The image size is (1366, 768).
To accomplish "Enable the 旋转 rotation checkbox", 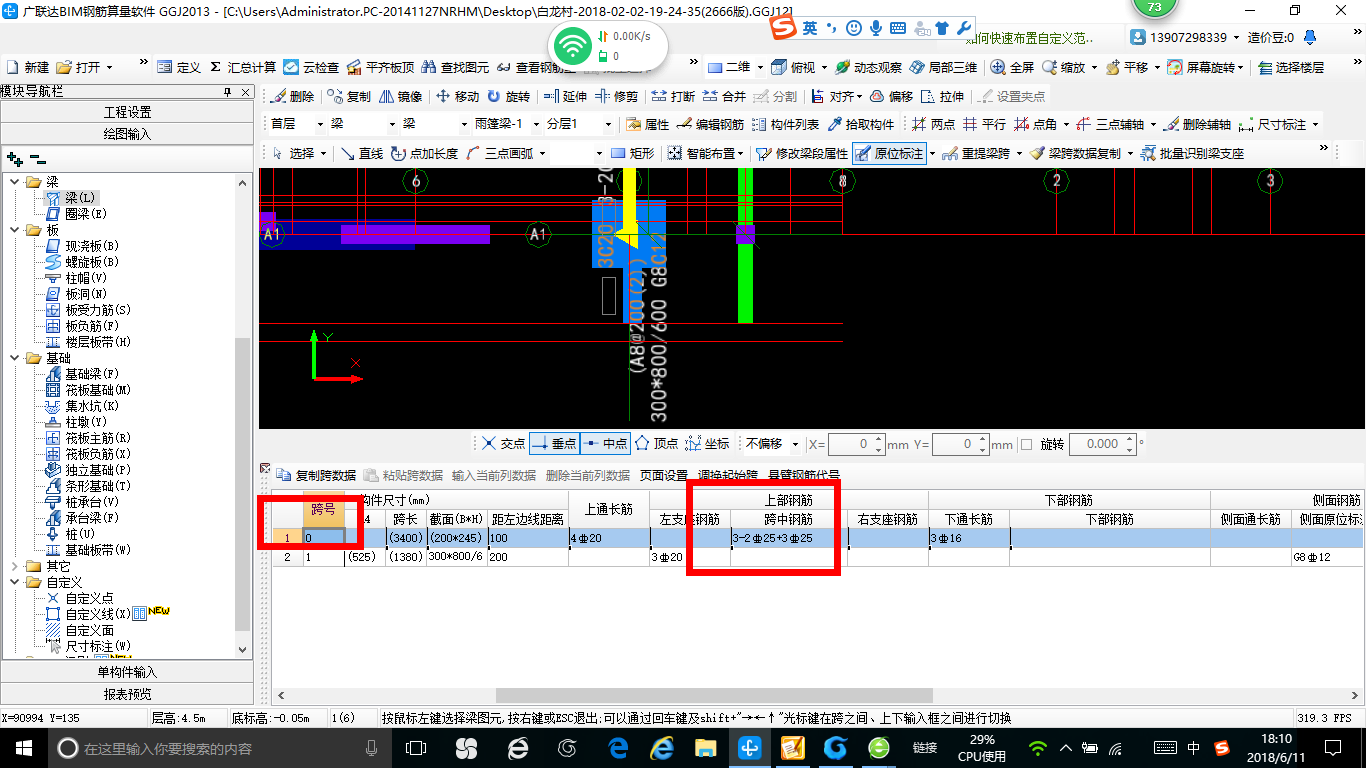I will 1026,444.
